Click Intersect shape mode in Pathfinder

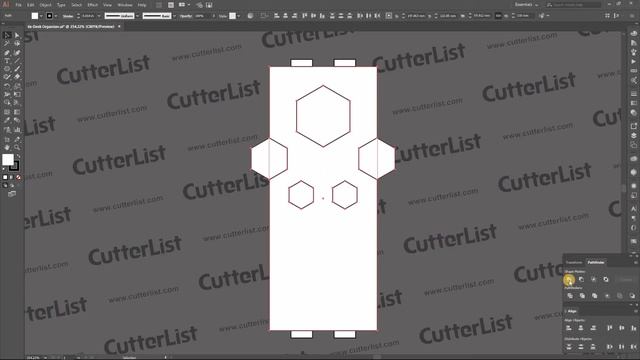click(593, 280)
